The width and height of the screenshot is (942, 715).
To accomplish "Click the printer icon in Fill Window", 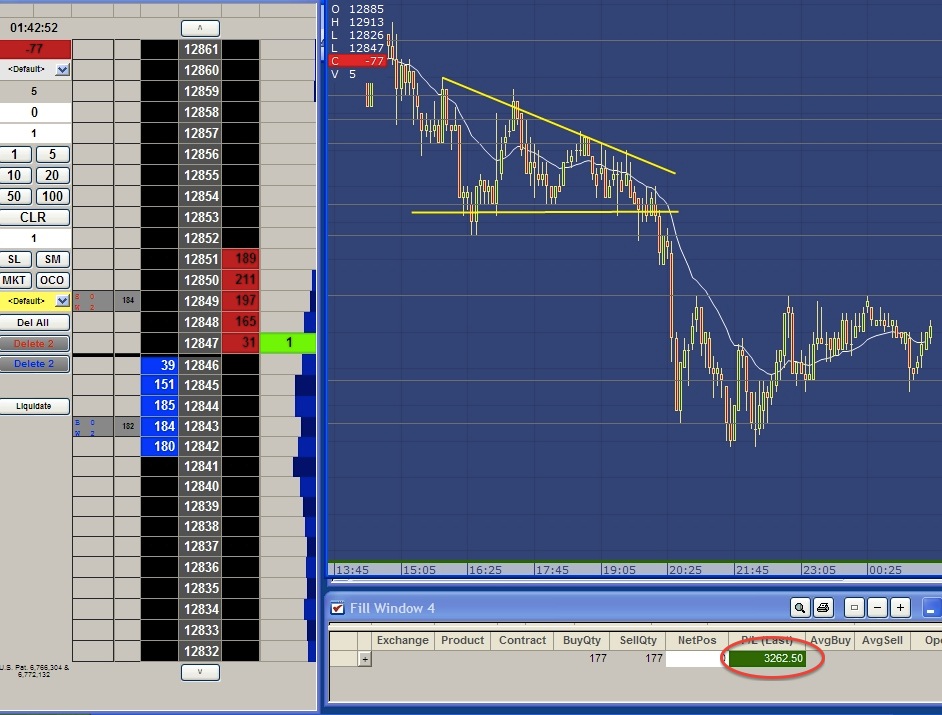I will pyautogui.click(x=823, y=607).
